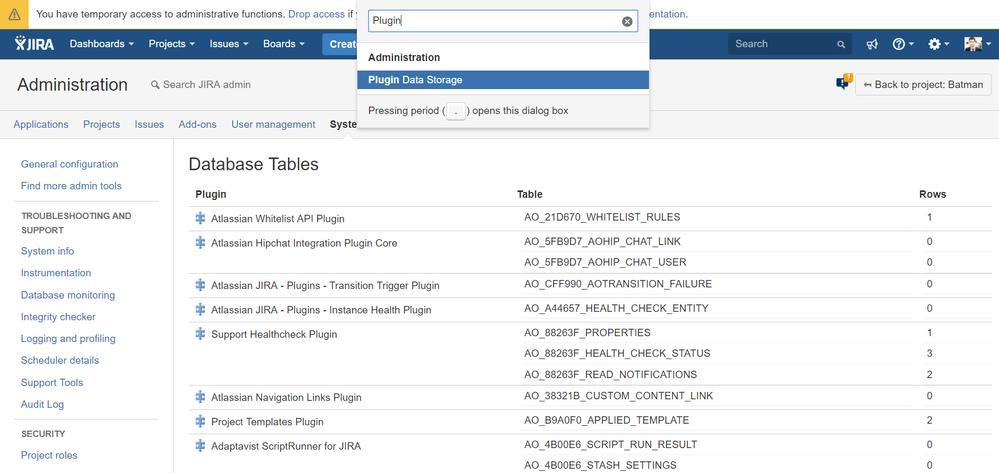This screenshot has width=999, height=473.
Task: Open Audit Log in sidebar
Action: tap(42, 404)
